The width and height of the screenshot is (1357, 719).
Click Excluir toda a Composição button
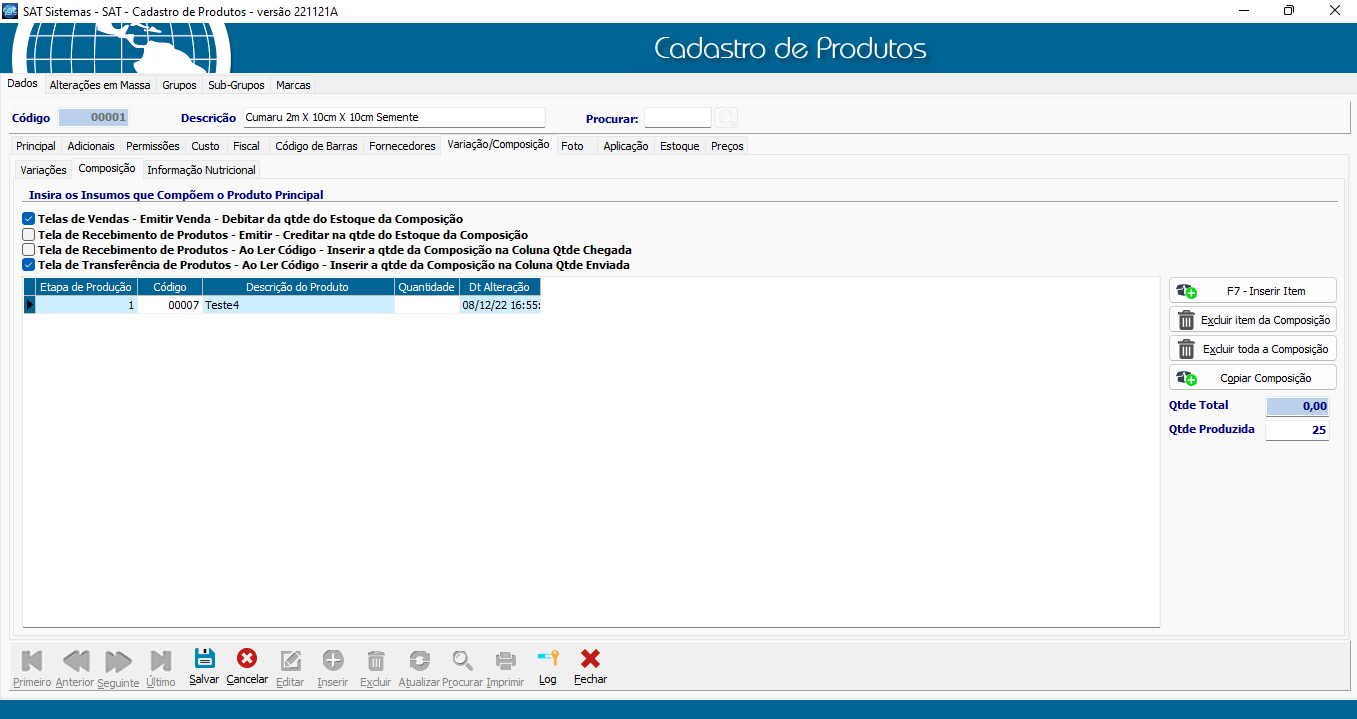(1252, 349)
